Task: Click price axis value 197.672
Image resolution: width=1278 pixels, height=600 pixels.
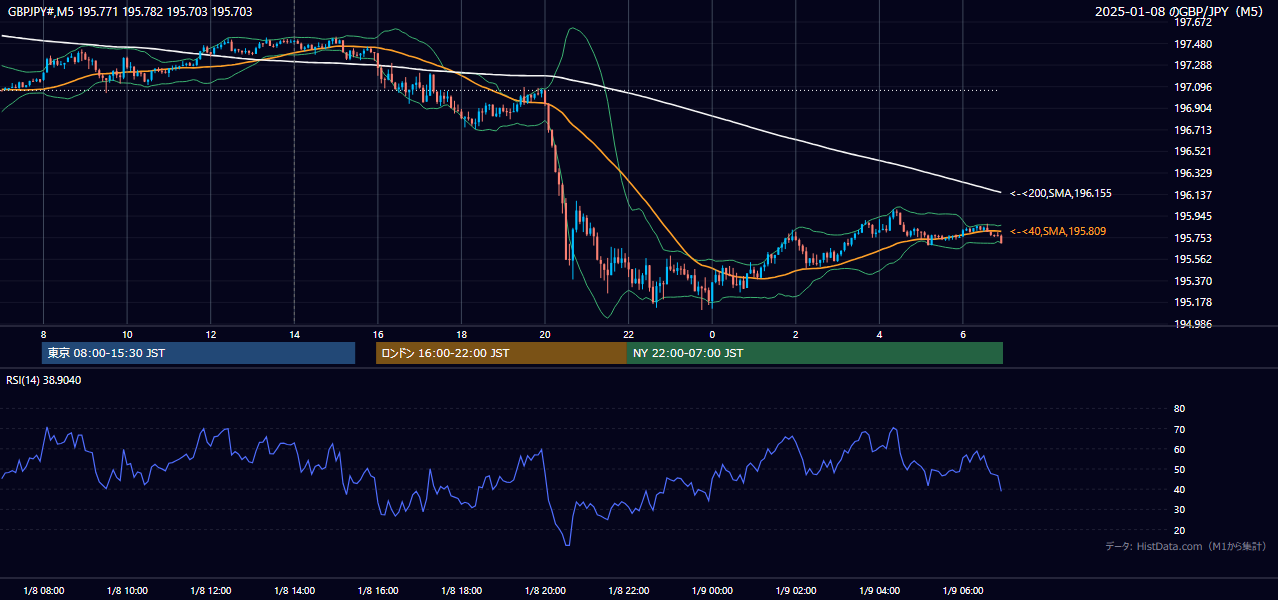Action: (x=1193, y=22)
